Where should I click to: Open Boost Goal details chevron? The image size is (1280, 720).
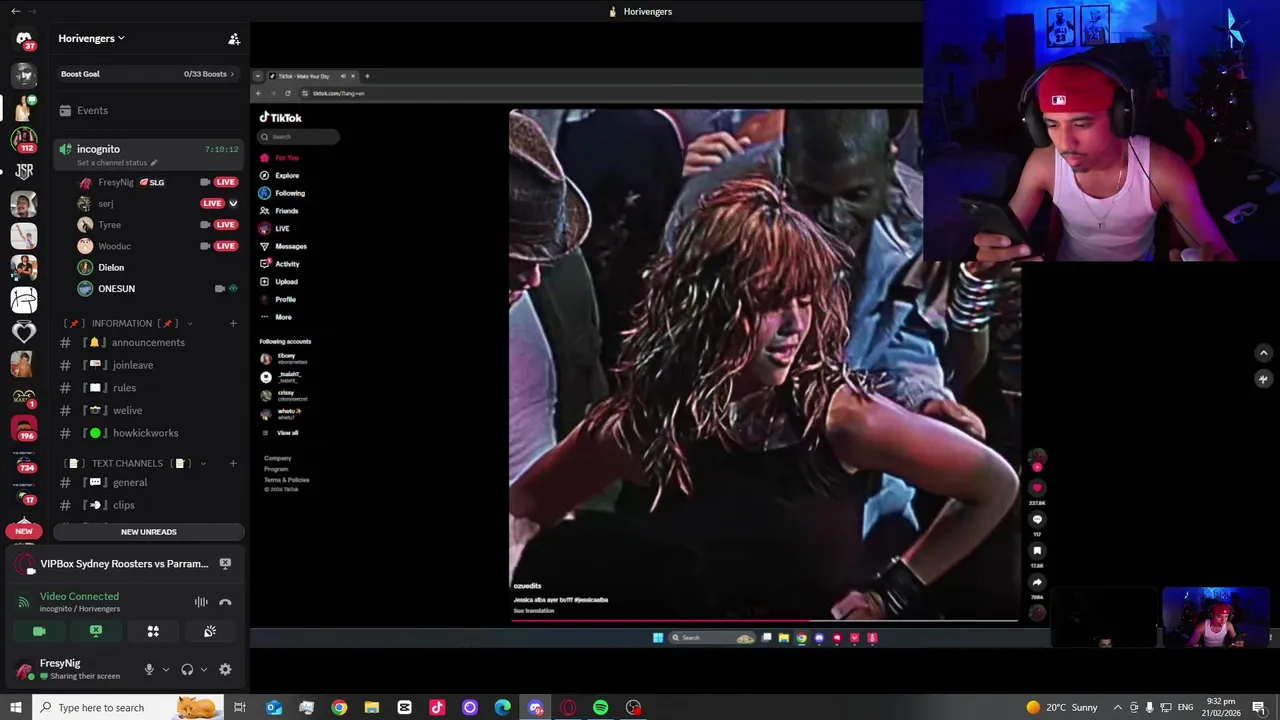tap(233, 74)
